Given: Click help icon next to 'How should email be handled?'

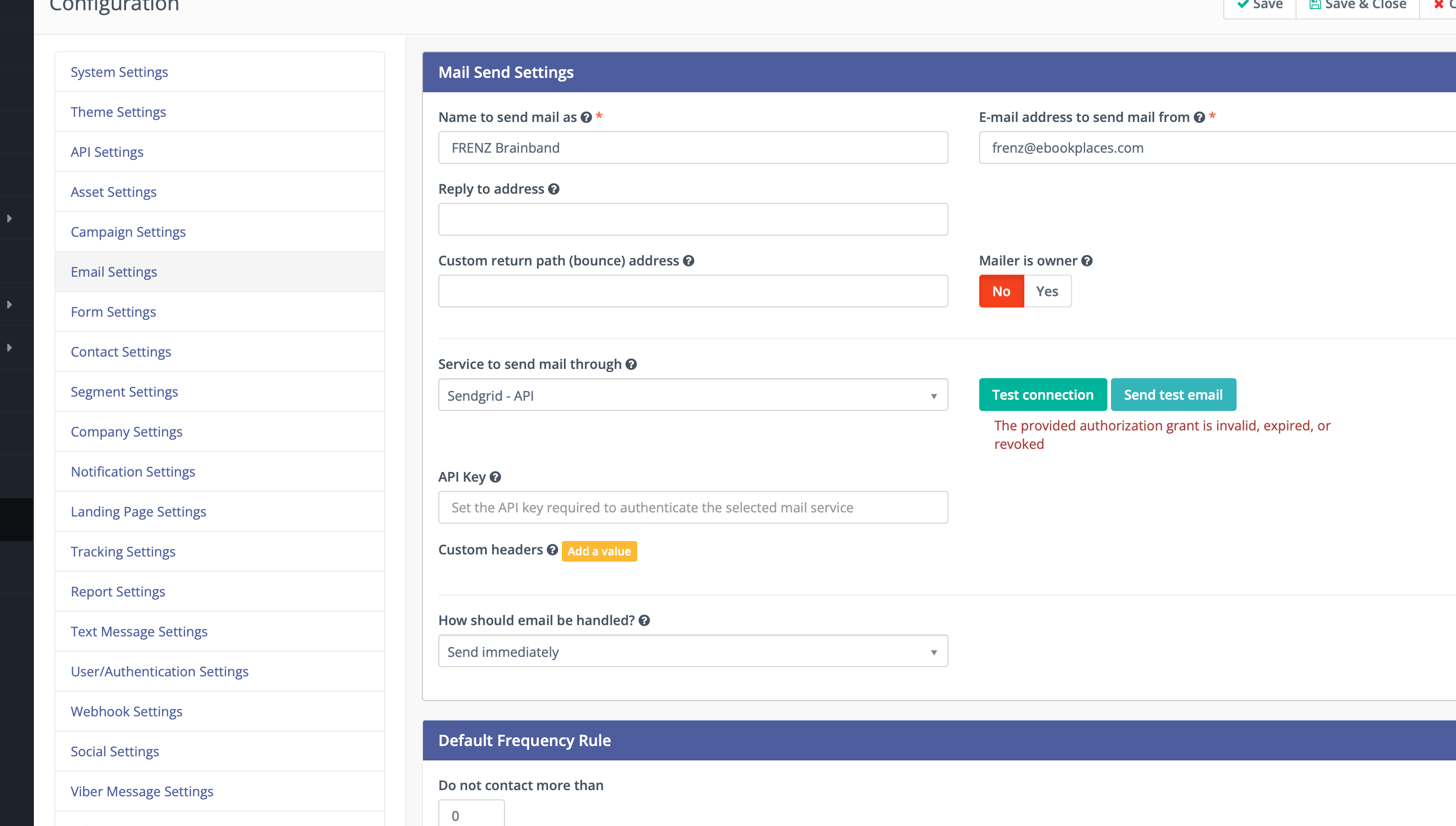Looking at the screenshot, I should (x=644, y=621).
